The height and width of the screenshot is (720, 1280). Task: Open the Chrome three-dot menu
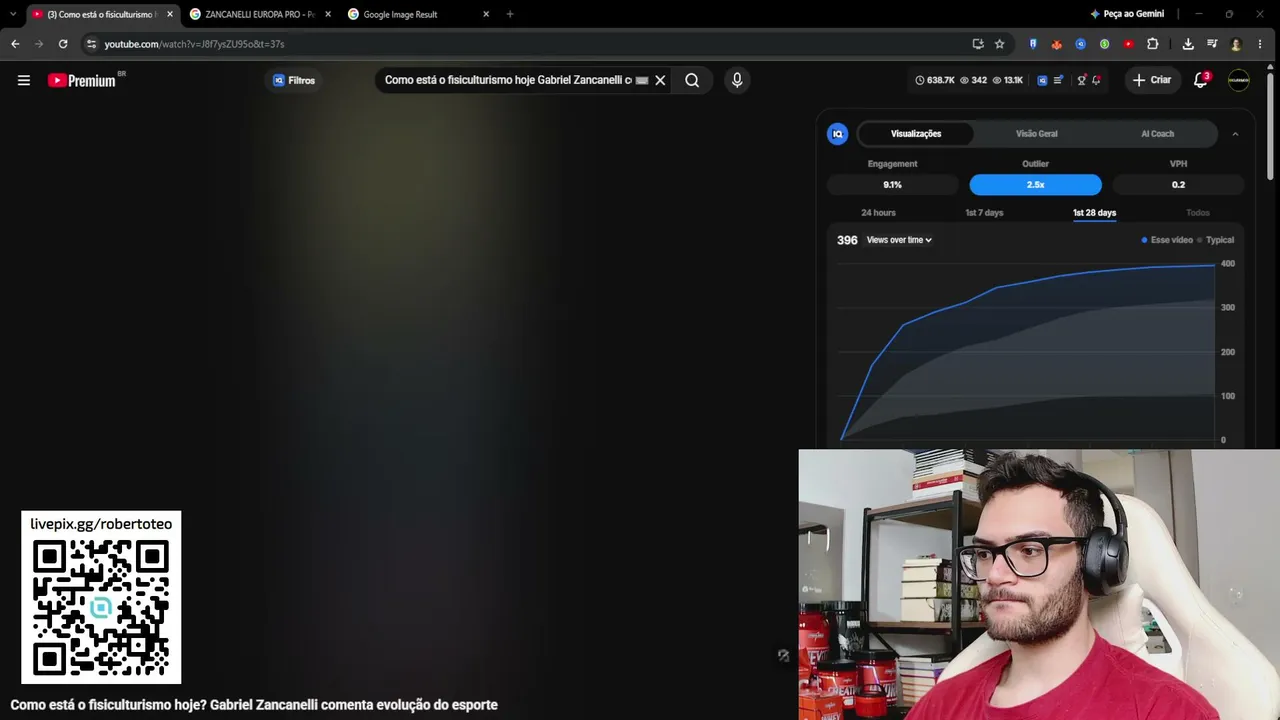click(1260, 44)
